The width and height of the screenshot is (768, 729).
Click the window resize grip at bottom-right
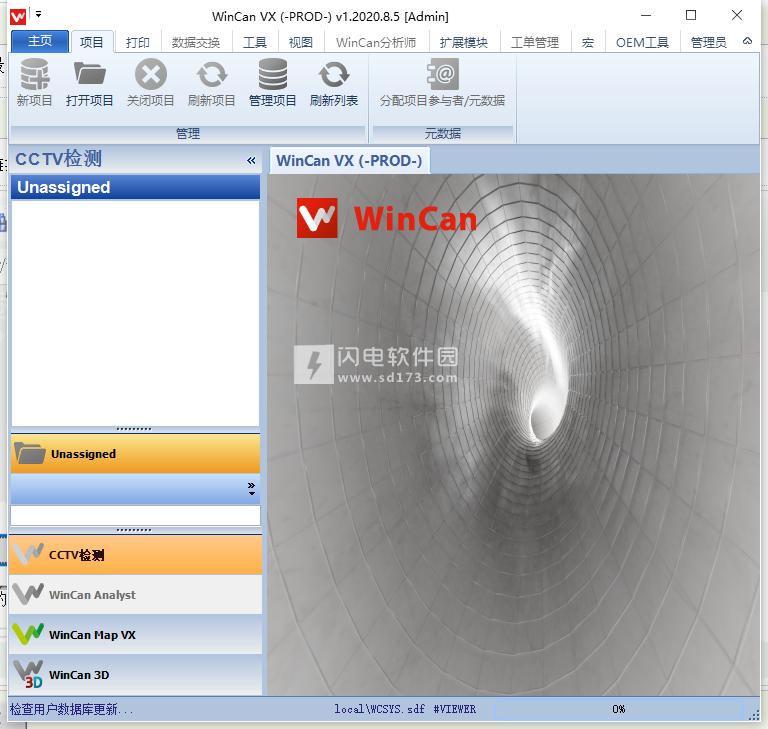click(754, 715)
